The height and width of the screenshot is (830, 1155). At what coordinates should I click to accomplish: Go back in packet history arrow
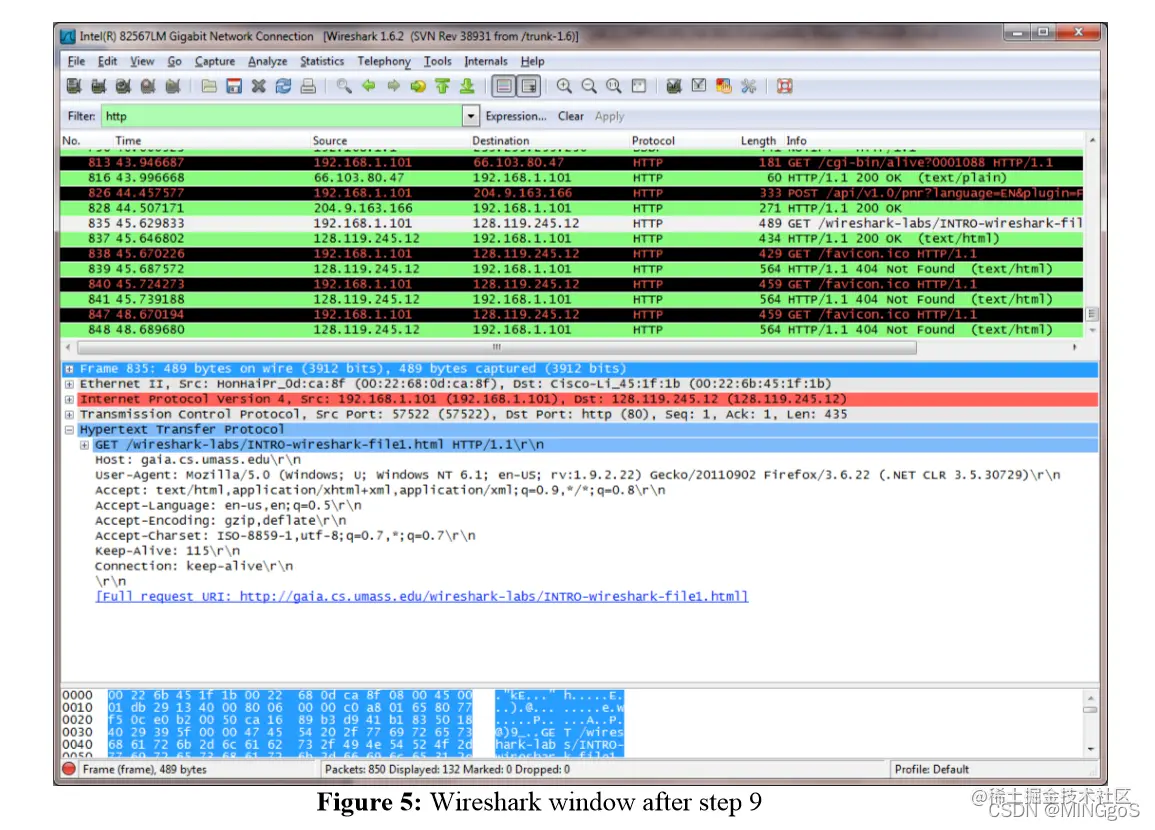pos(369,86)
